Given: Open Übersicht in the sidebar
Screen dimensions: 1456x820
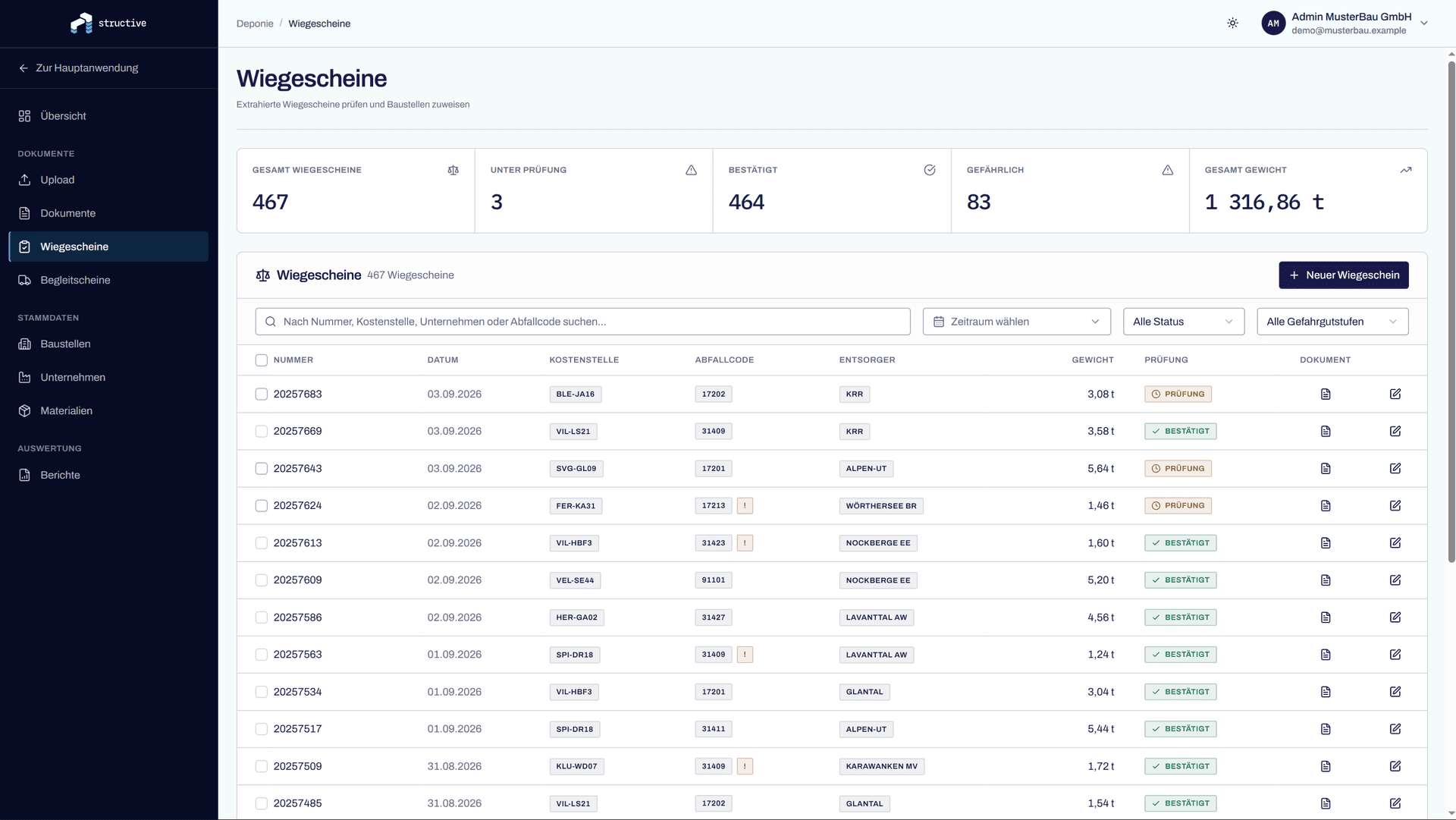Looking at the screenshot, I should pos(108,116).
